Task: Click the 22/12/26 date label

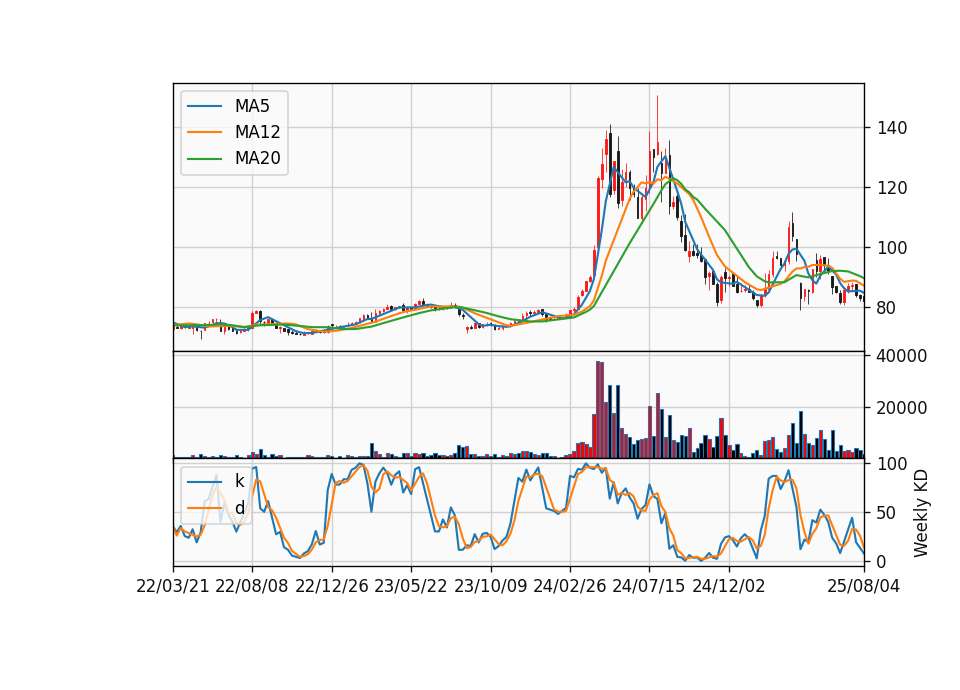Action: click(332, 586)
